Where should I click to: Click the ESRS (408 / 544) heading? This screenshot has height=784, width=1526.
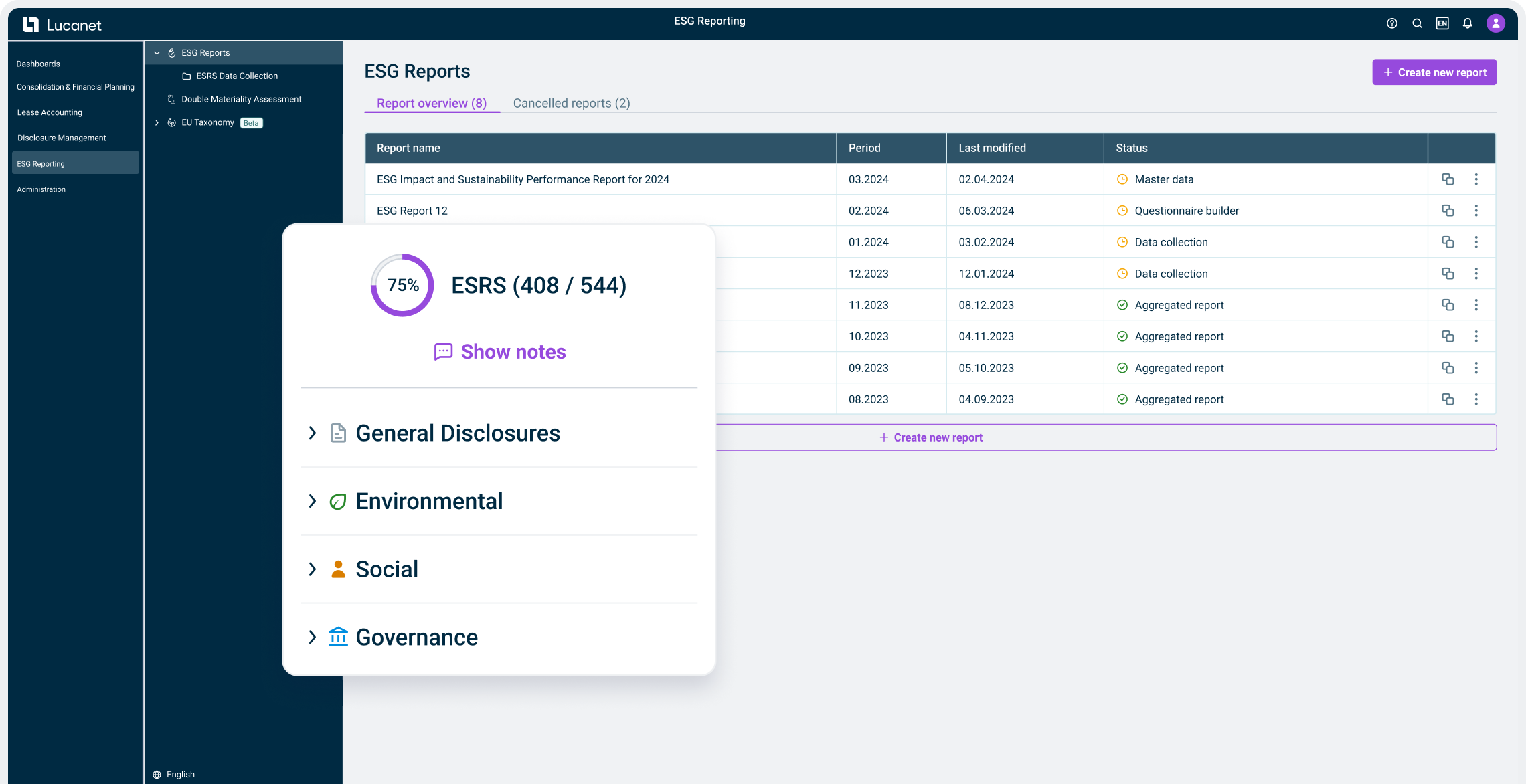[539, 286]
